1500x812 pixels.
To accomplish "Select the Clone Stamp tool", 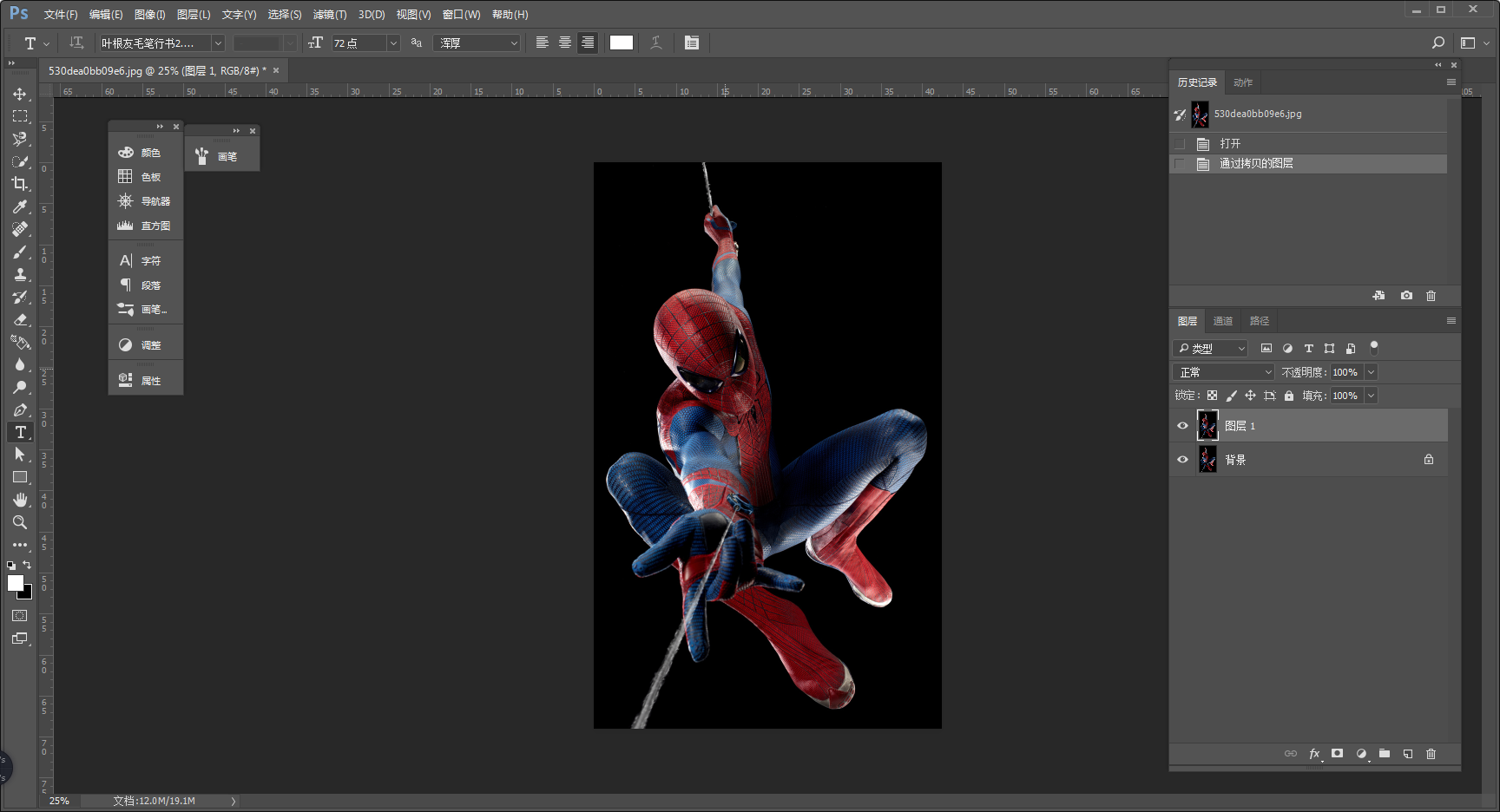I will pos(19,274).
